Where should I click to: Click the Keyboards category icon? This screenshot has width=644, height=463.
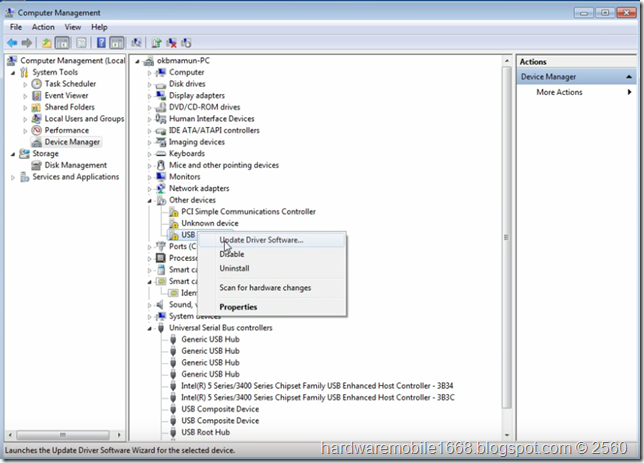point(161,154)
